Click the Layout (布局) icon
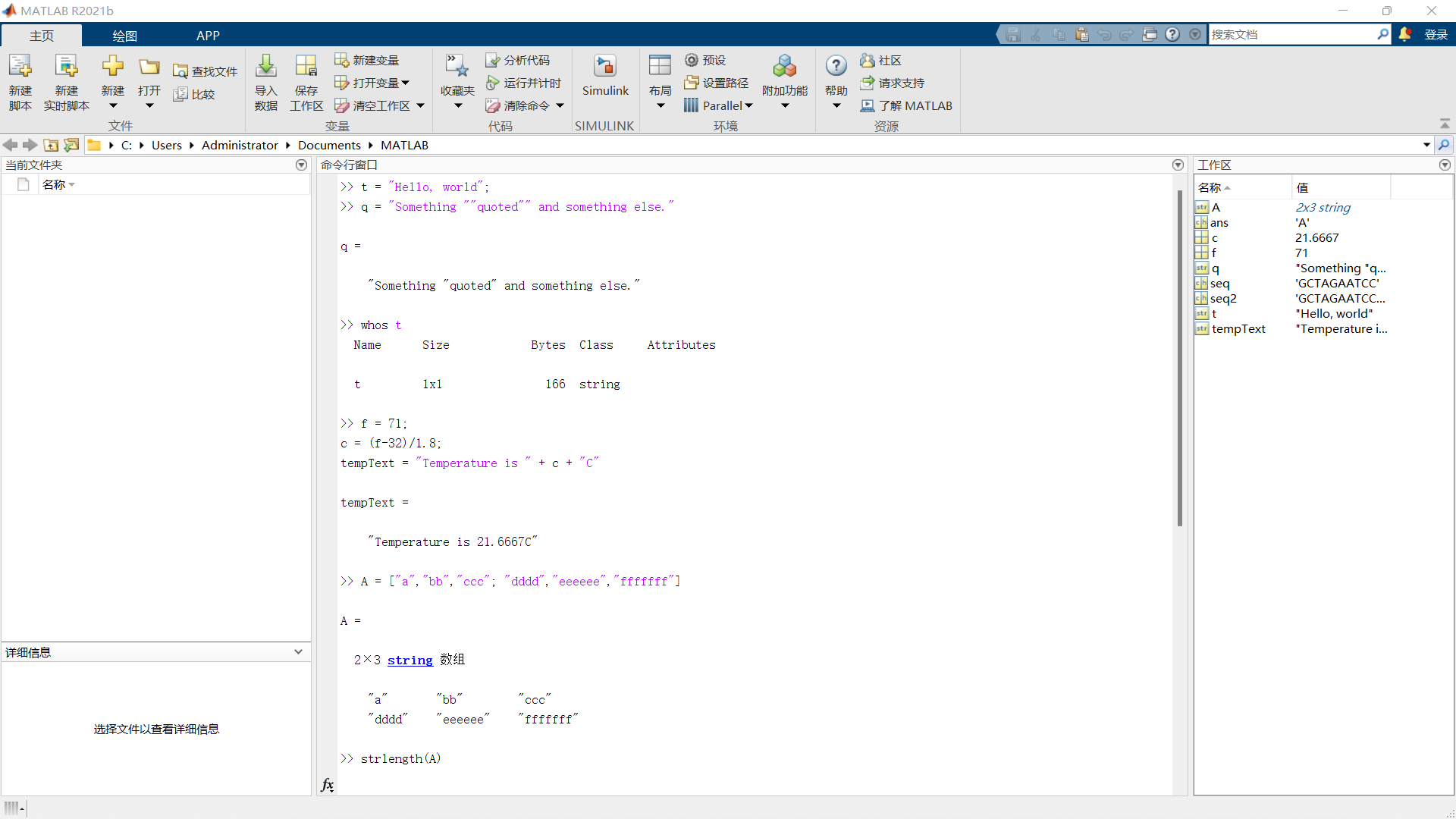Image resolution: width=1456 pixels, height=819 pixels. 661,67
